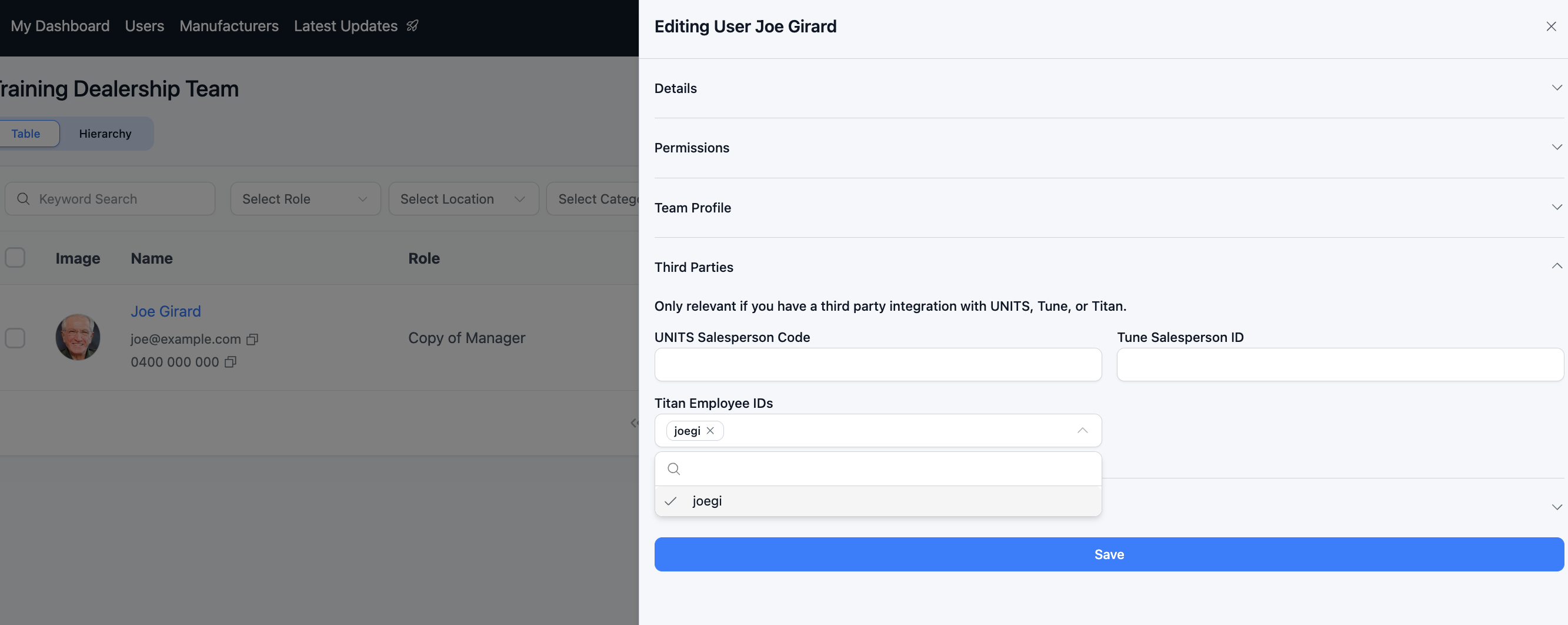Click the Training Dealership Team heading
Screen dimensions: 1568x625
coord(119,89)
